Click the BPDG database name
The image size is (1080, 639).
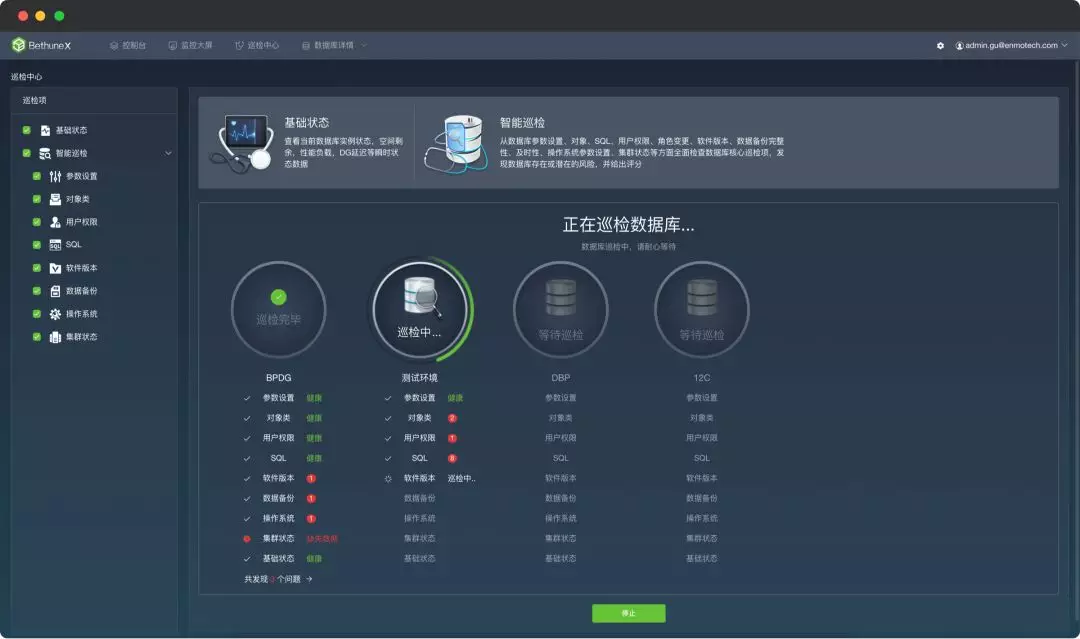tap(278, 378)
